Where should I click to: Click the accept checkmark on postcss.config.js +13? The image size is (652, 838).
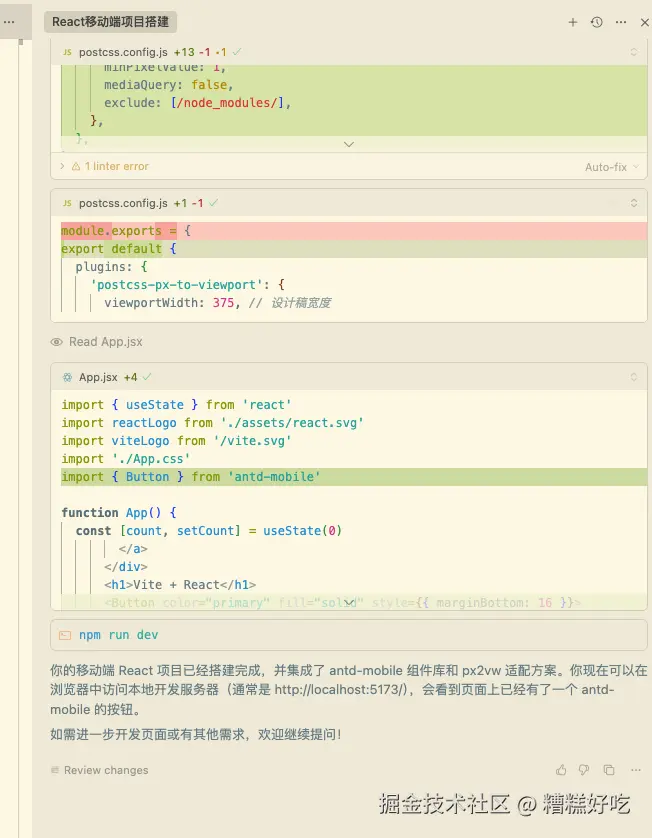(237, 52)
